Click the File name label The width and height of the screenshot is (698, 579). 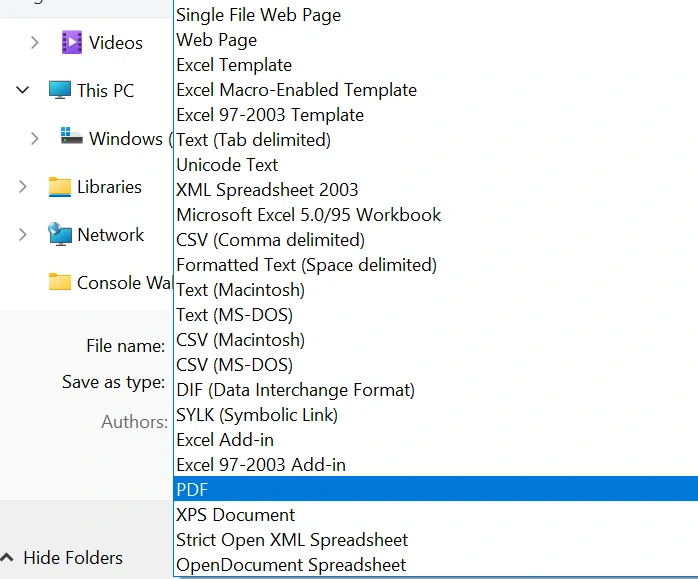(x=126, y=346)
